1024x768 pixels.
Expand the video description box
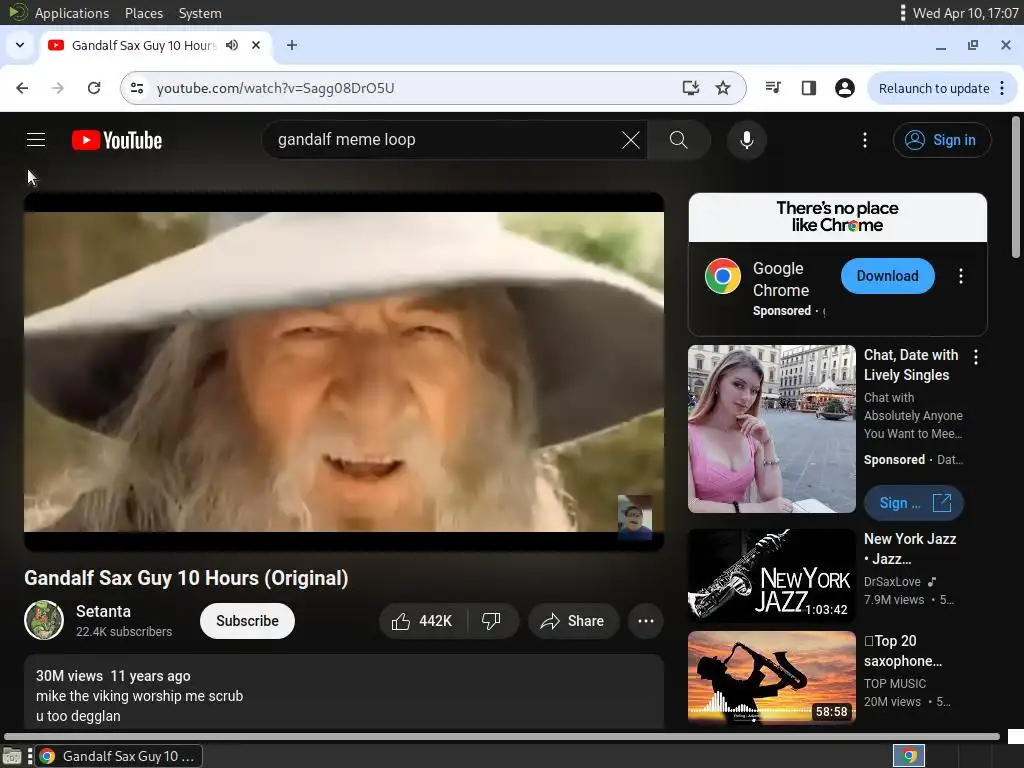(344, 692)
